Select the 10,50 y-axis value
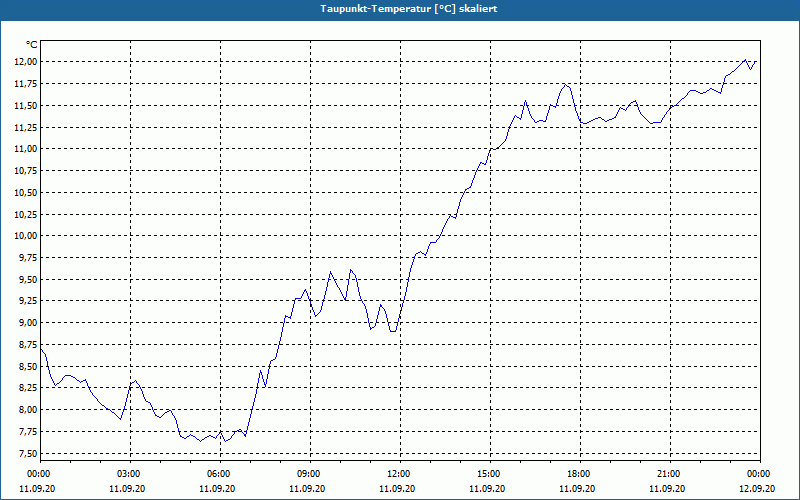Image resolution: width=800 pixels, height=500 pixels. (24, 192)
